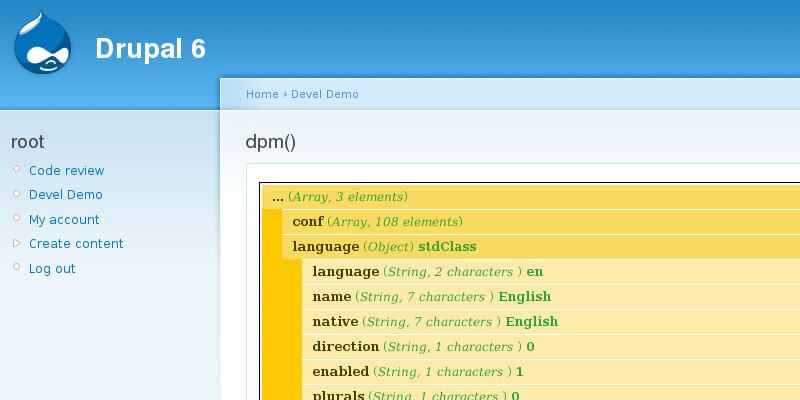Expand the arrow beside Create content
The image size is (800, 400).
pos(16,243)
